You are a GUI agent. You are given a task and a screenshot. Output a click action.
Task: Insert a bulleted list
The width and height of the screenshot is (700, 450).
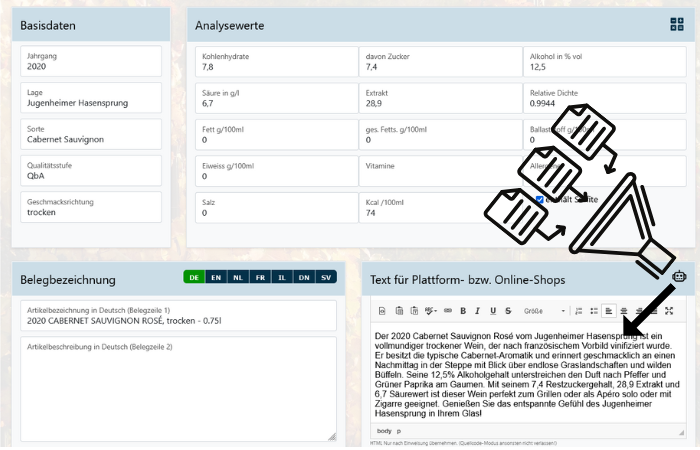tap(594, 311)
